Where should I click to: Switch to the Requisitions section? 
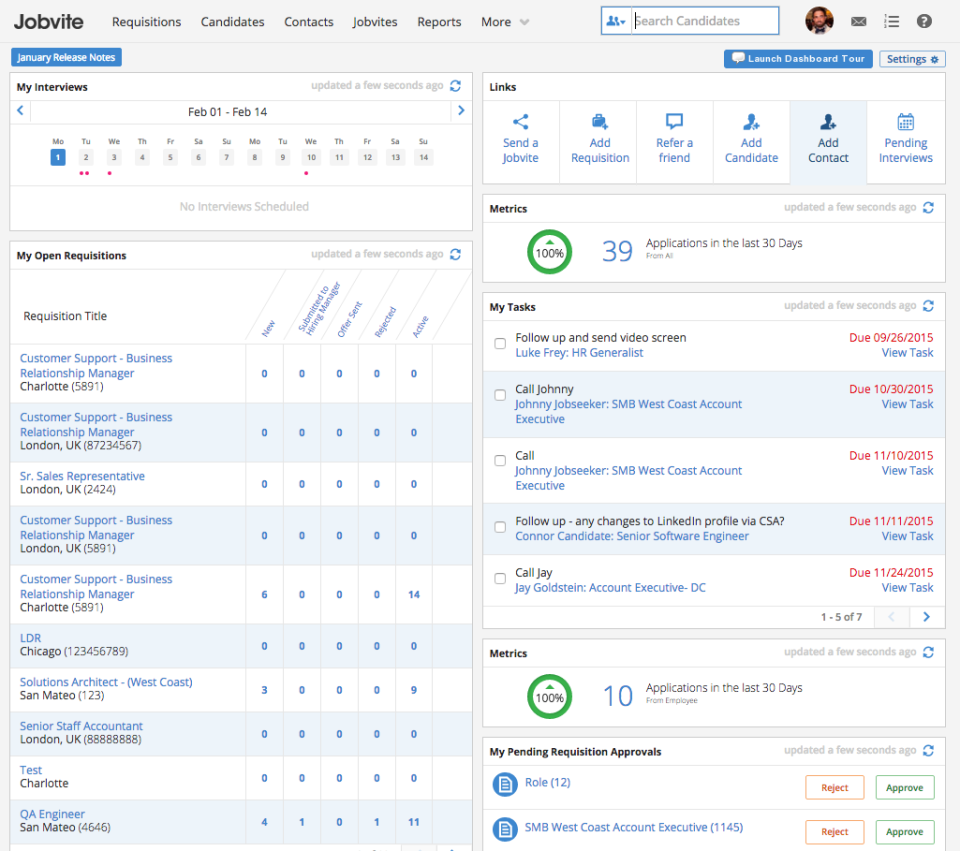point(146,21)
